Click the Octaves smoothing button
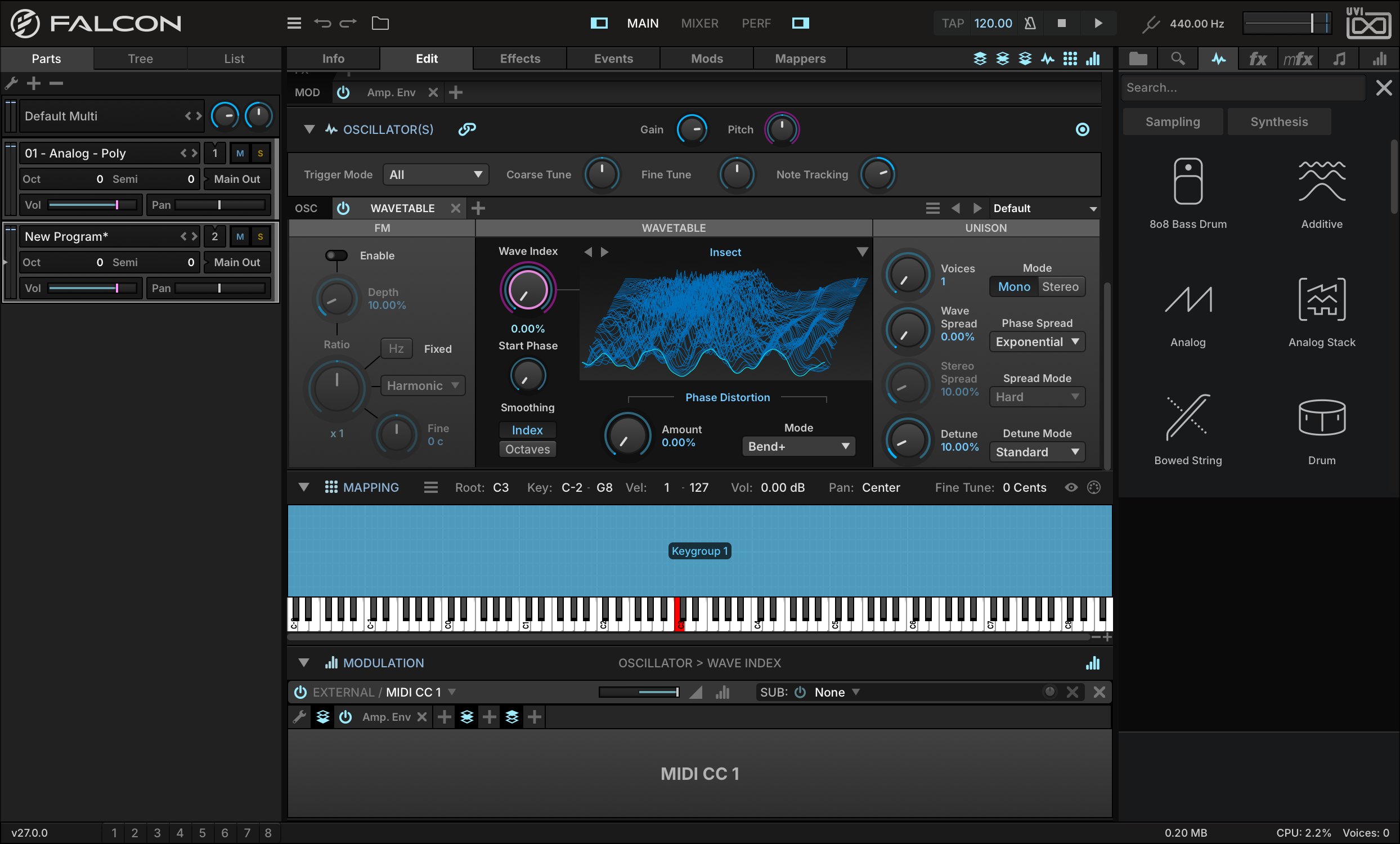This screenshot has width=1400, height=844. [x=528, y=449]
